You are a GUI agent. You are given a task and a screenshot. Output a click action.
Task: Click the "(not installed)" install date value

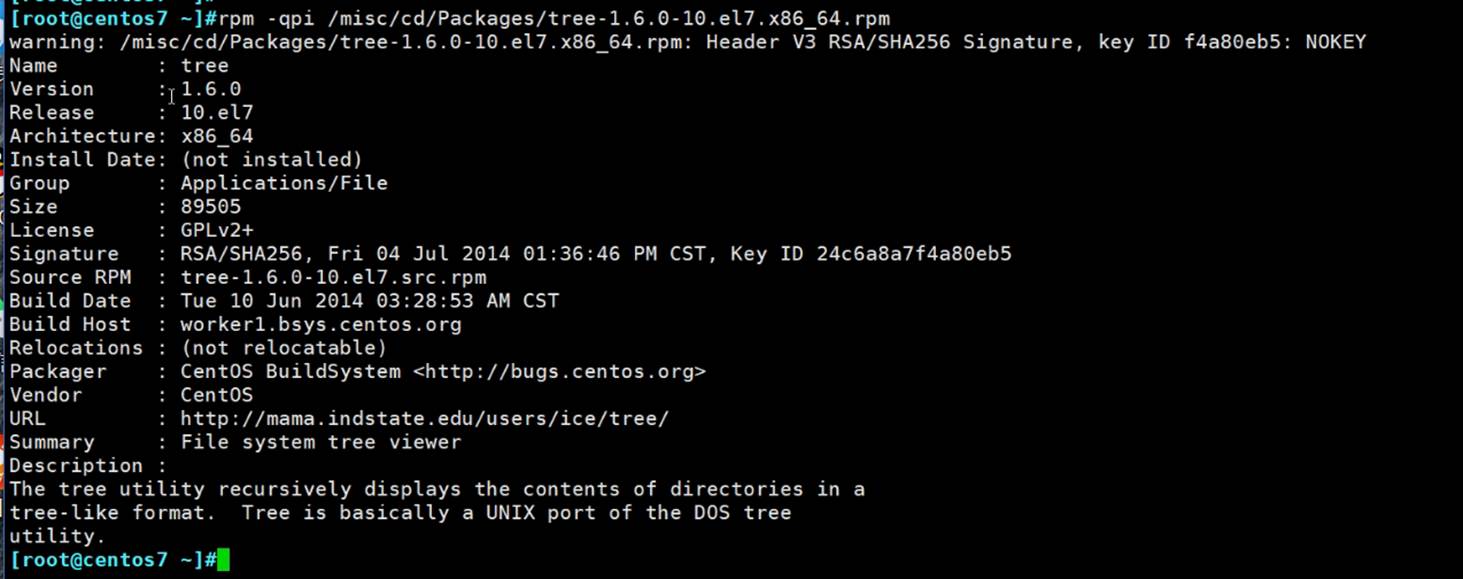[x=271, y=160]
